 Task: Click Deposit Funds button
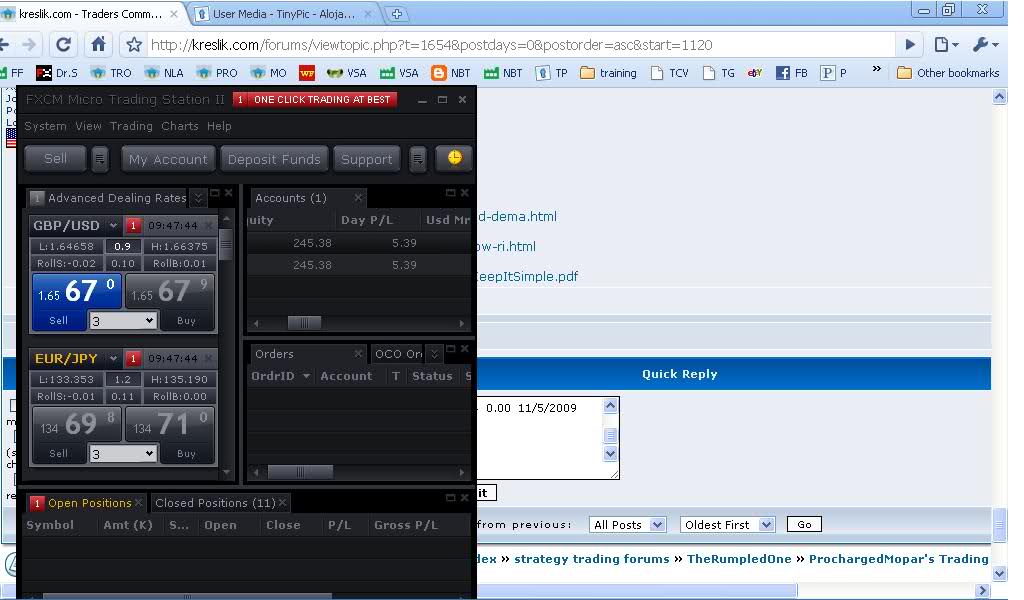coord(274,159)
